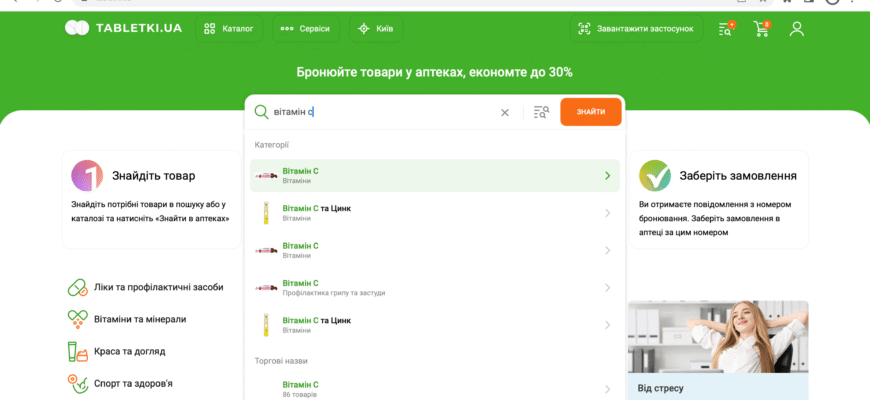This screenshot has height=400, width=870.
Task: Open the Сервіси menu
Action: pyautogui.click(x=306, y=28)
